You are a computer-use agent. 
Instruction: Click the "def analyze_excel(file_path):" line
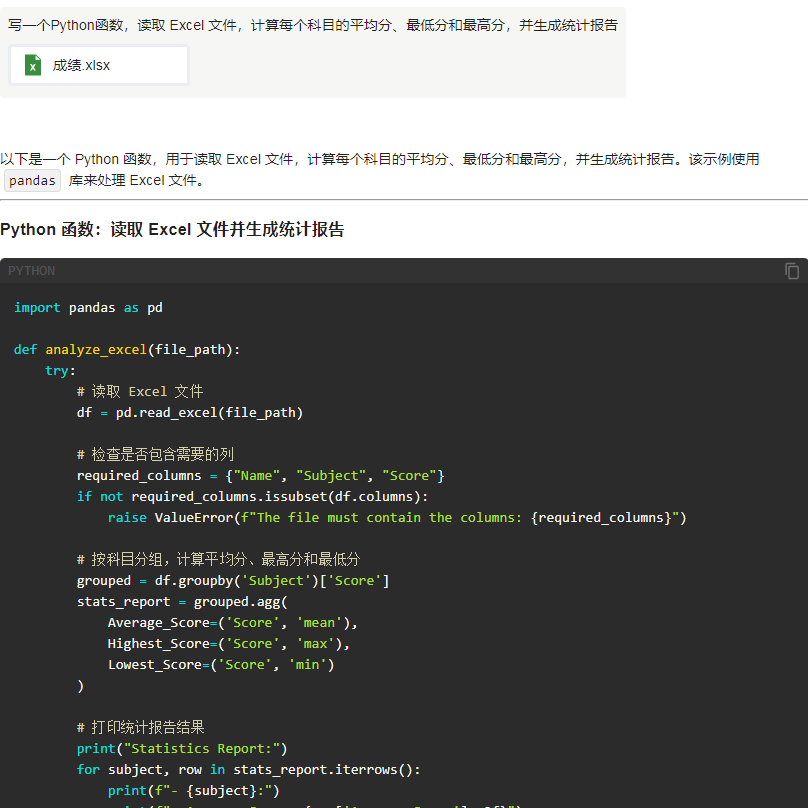(127, 349)
